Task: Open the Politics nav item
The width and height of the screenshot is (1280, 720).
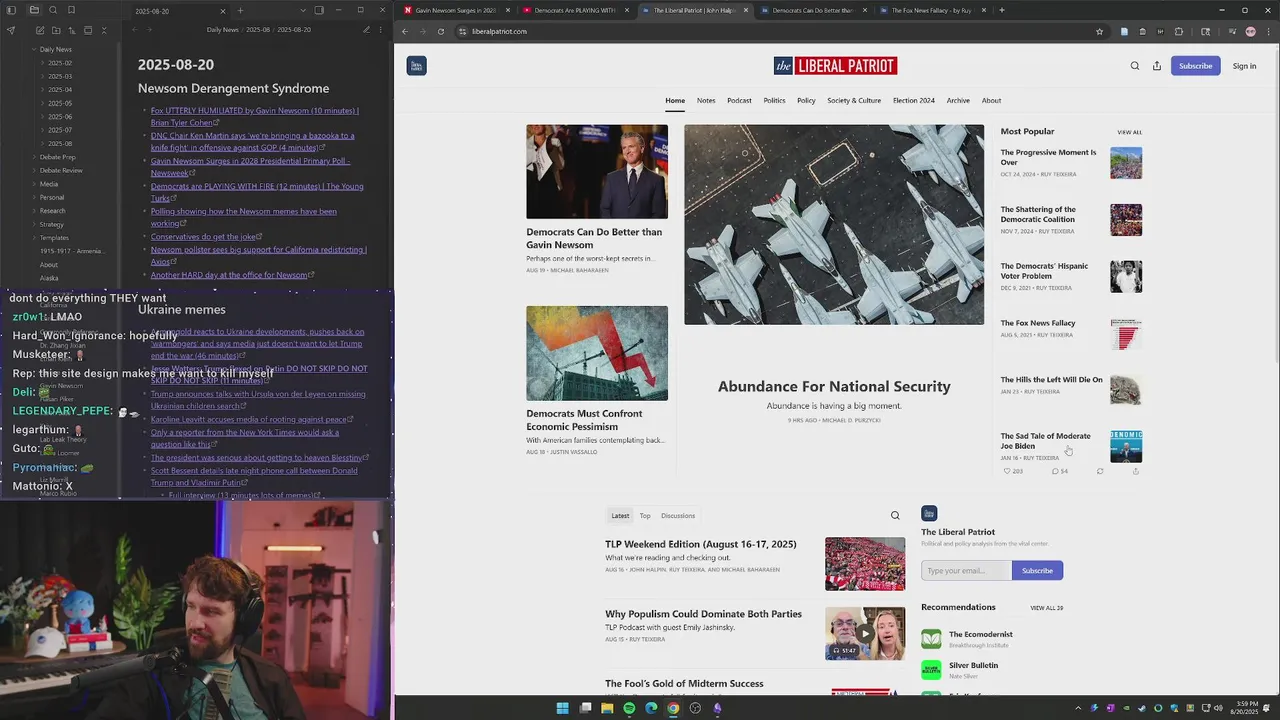Action: [x=774, y=100]
